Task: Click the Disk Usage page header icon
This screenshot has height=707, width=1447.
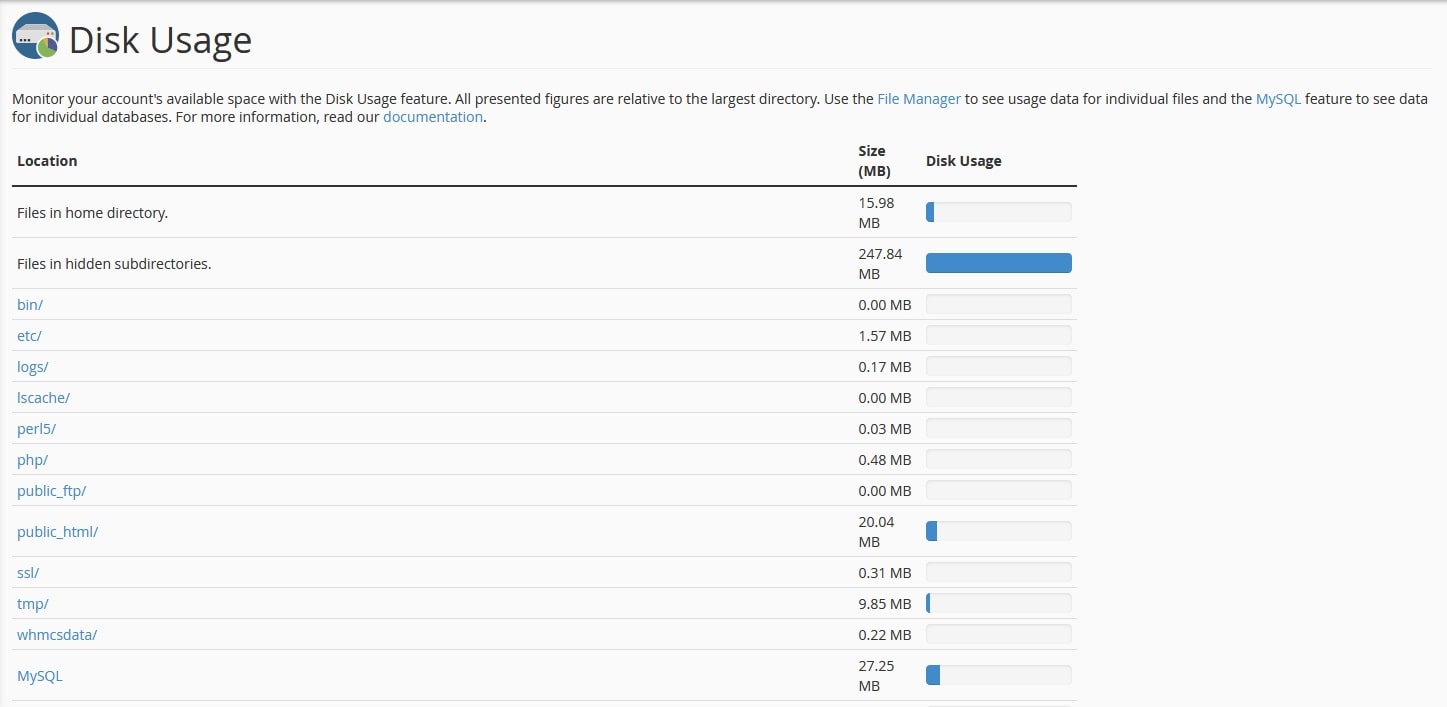Action: tap(35, 35)
